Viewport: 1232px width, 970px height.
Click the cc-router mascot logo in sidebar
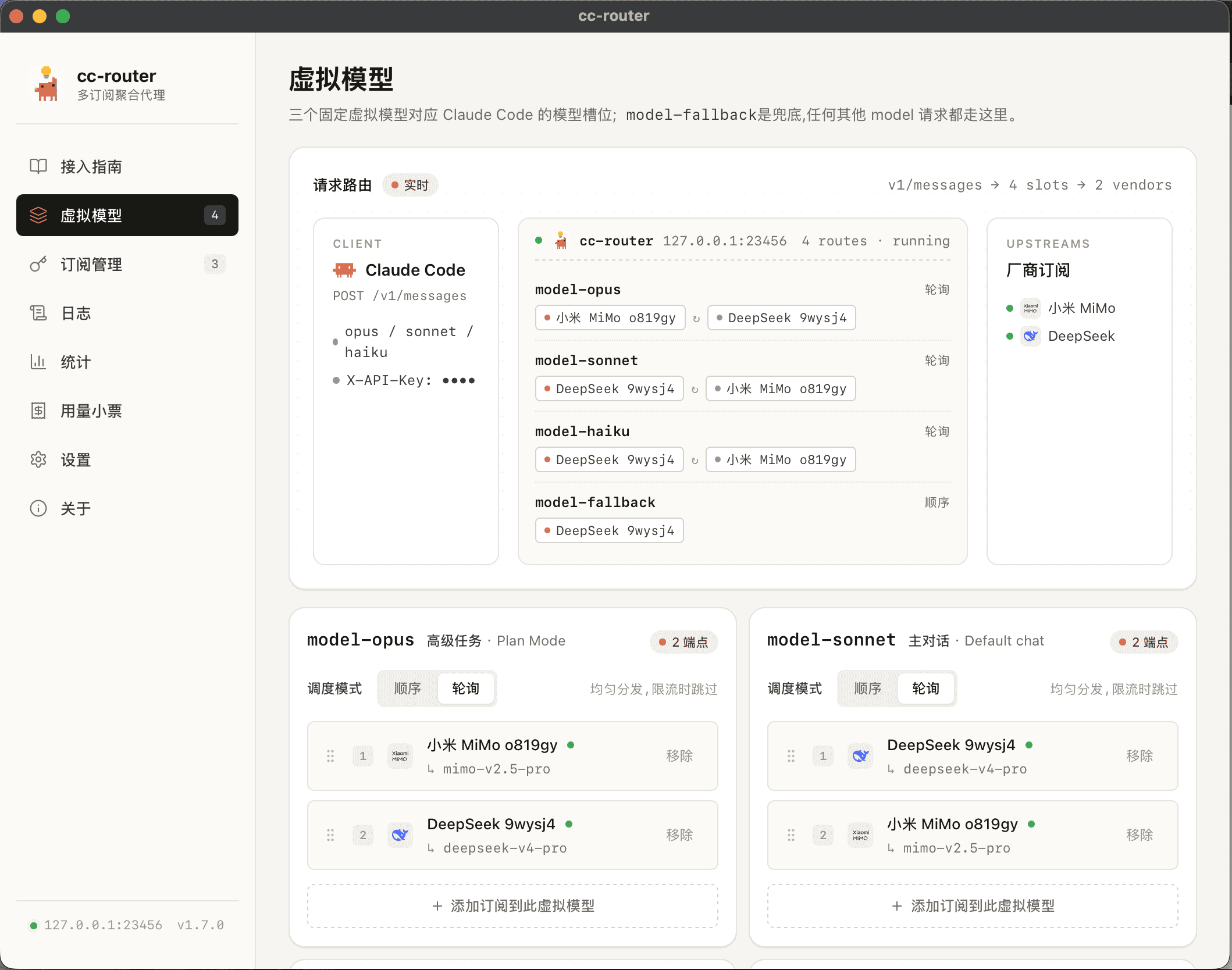46,84
